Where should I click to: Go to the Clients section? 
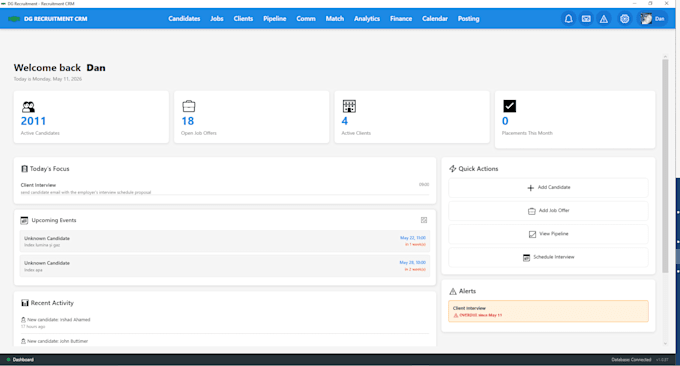click(243, 19)
